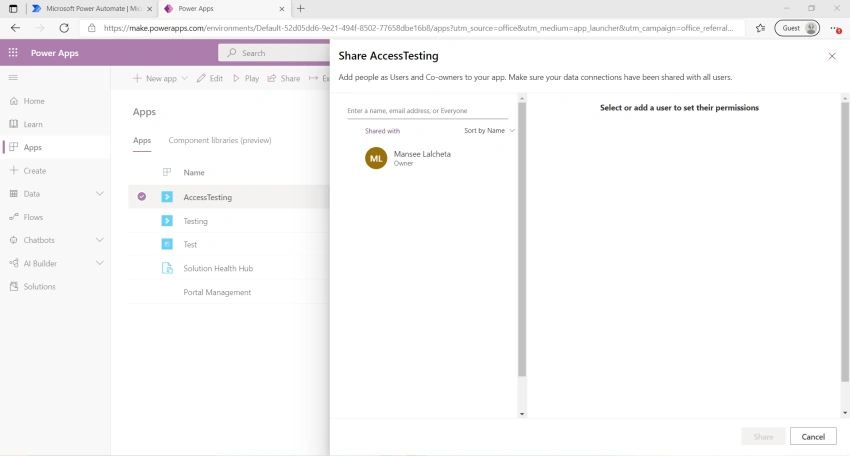
Task: Click the ML avatar of Mansee Lalcheta
Action: [x=376, y=158]
